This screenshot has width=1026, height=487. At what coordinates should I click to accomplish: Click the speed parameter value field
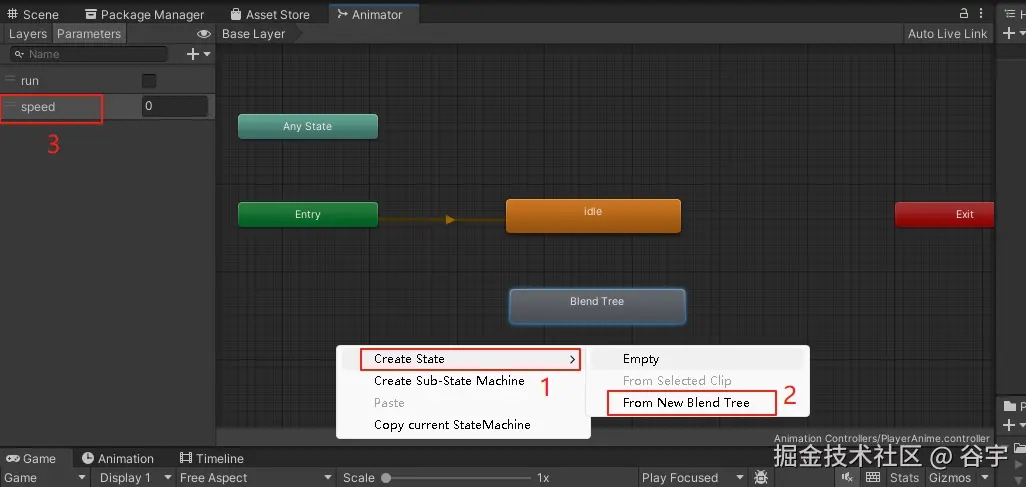[x=175, y=106]
